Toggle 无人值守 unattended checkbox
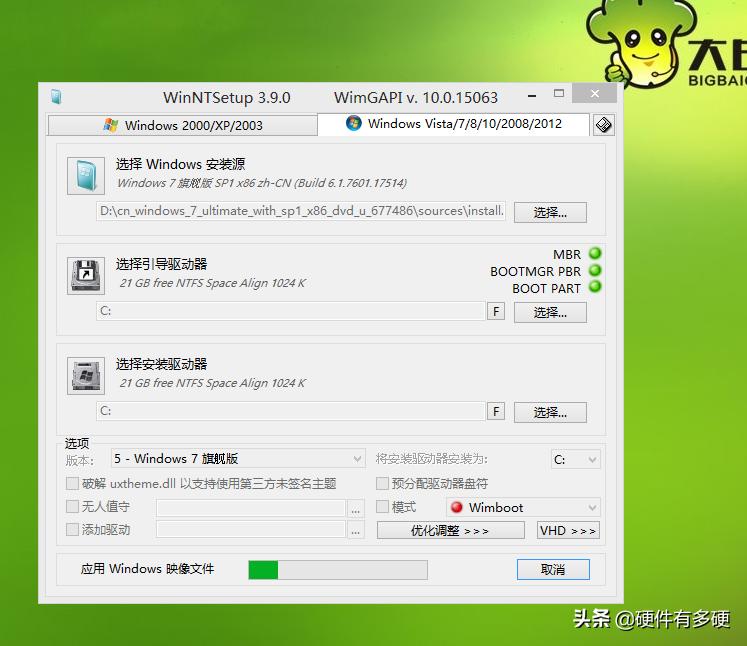This screenshot has width=747, height=646. pos(72,506)
